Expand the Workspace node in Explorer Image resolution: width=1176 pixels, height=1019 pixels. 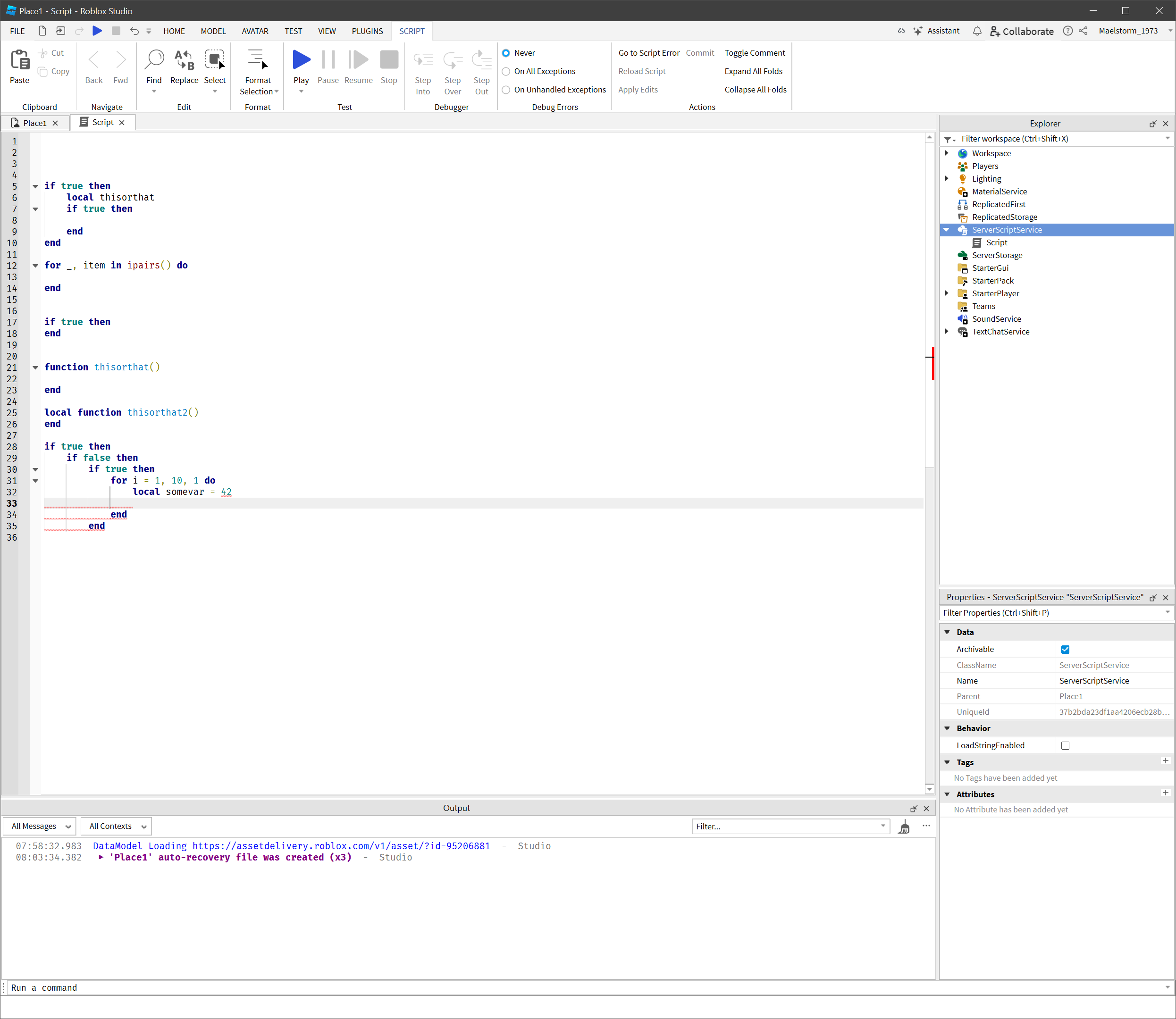coord(946,153)
